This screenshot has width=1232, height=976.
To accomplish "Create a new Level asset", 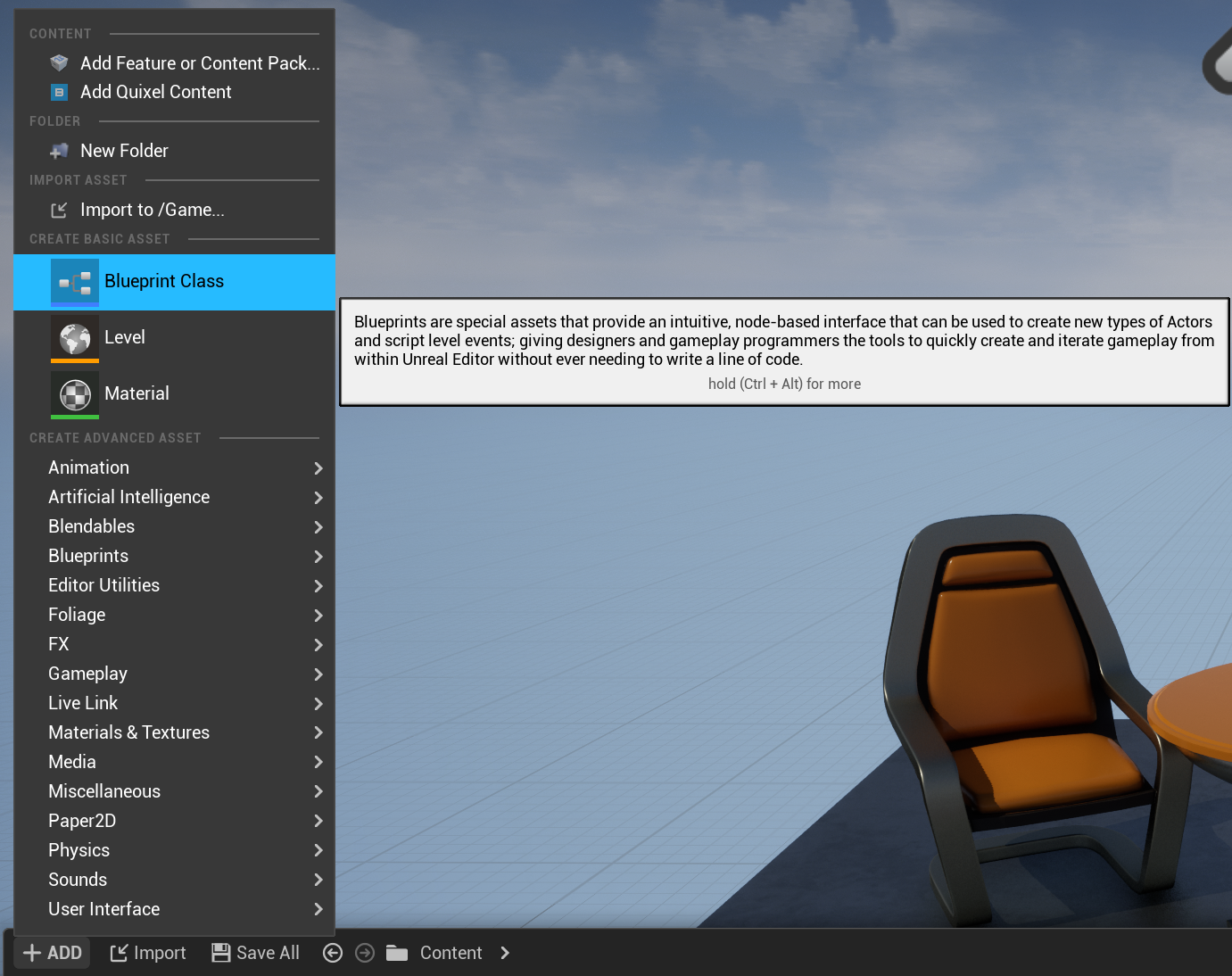I will click(175, 338).
